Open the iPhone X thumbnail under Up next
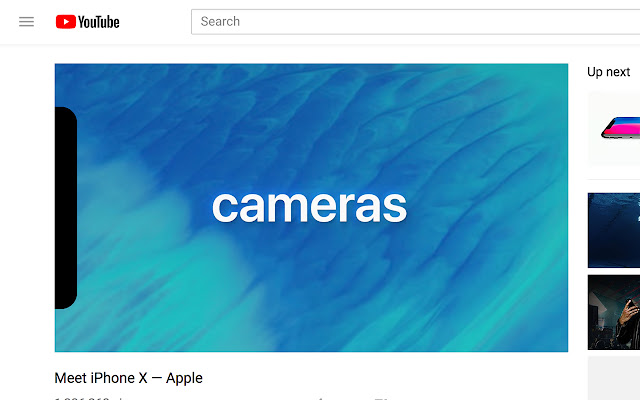The image size is (640, 400). click(x=614, y=129)
